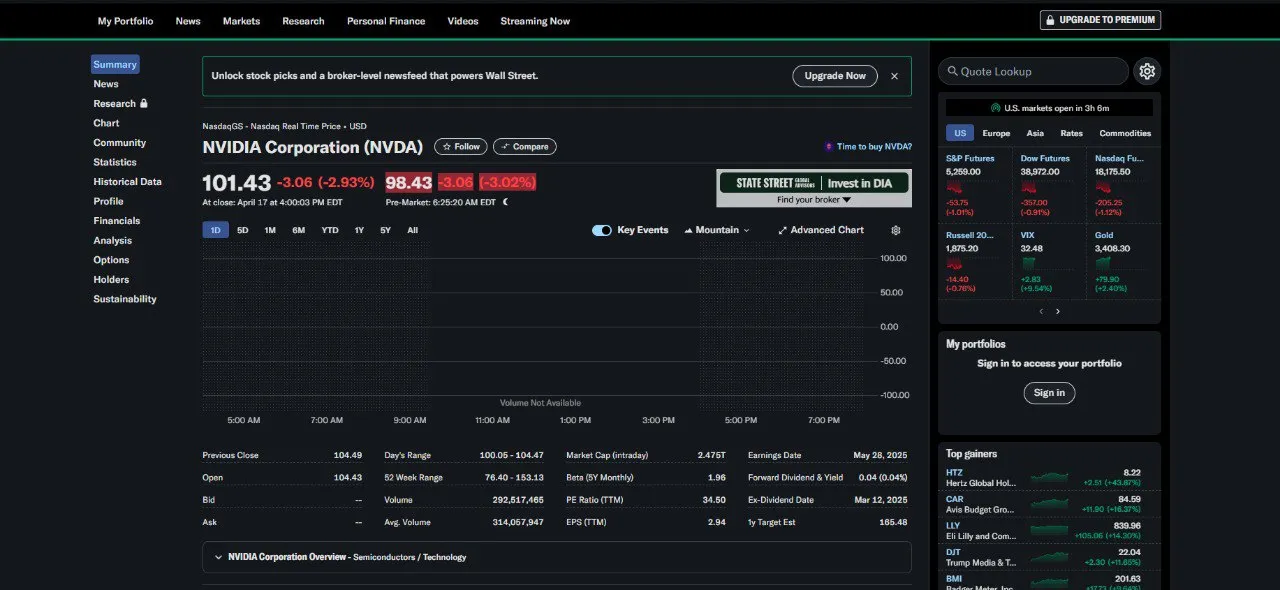
Task: Open the Find your broker dropdown
Action: click(x=813, y=200)
